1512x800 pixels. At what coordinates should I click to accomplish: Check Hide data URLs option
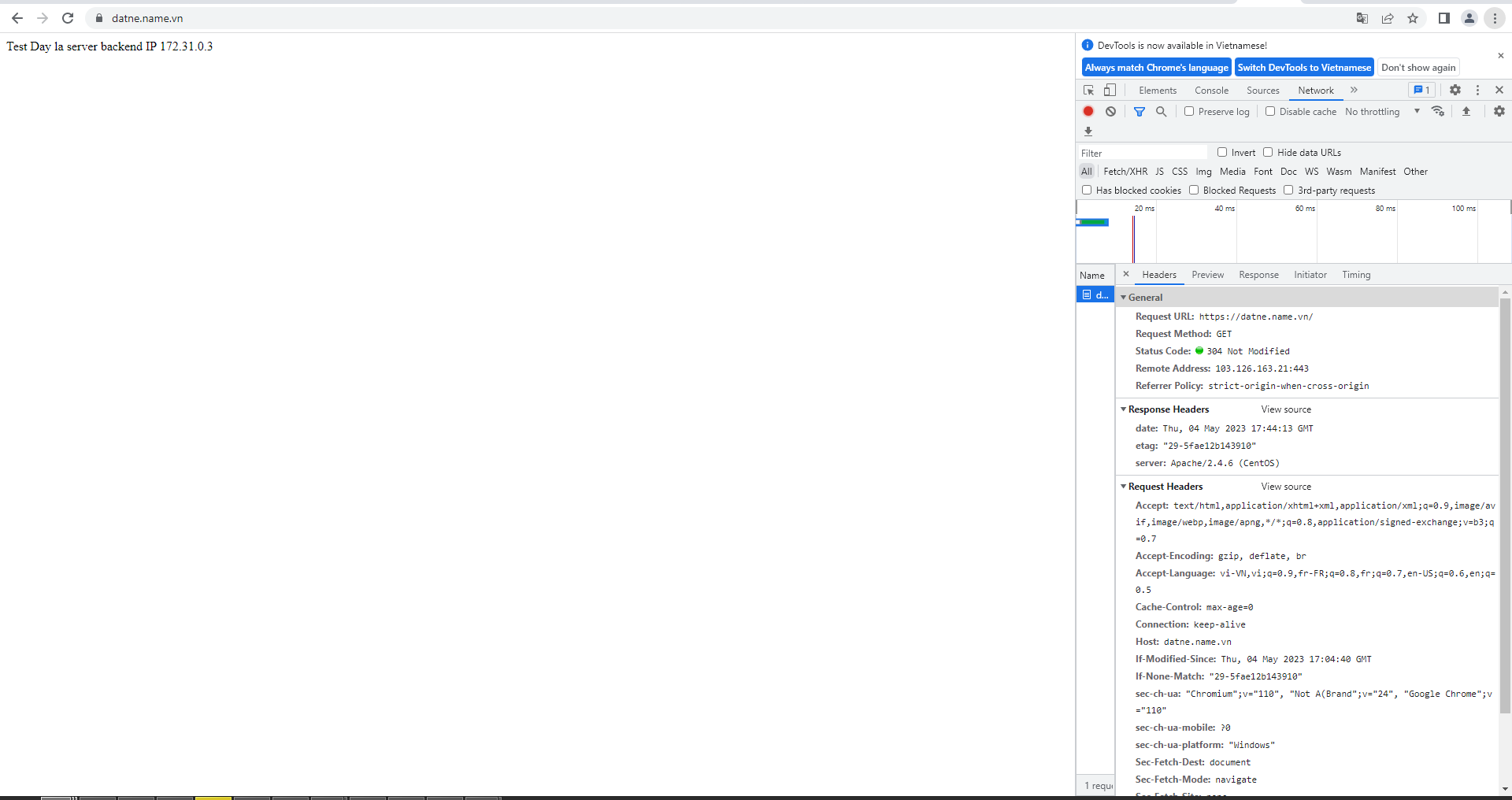click(x=1268, y=153)
